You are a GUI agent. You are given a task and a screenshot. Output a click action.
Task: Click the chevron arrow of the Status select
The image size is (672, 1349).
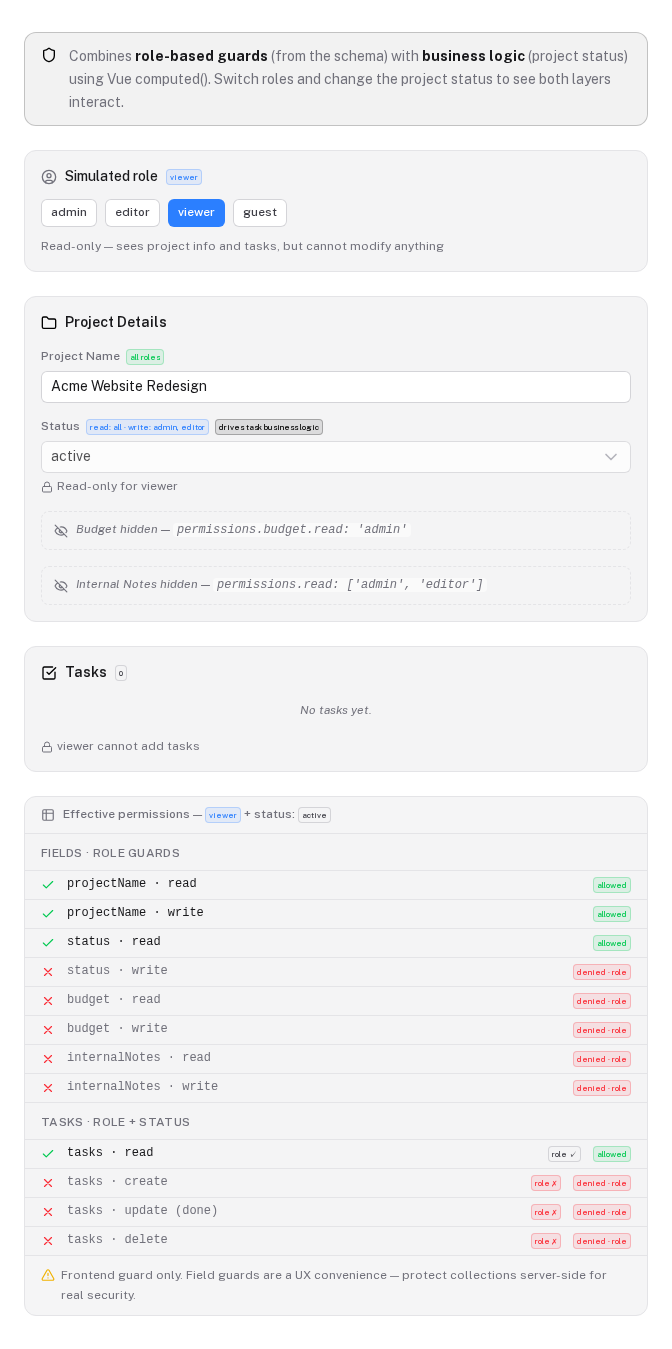[611, 457]
